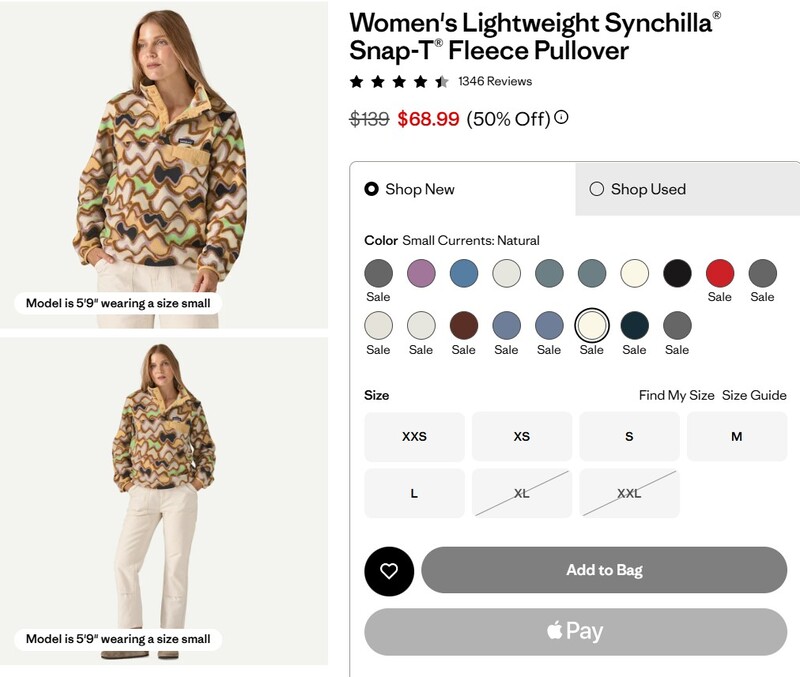Click the star rating icons
The height and width of the screenshot is (677, 800).
click(399, 82)
